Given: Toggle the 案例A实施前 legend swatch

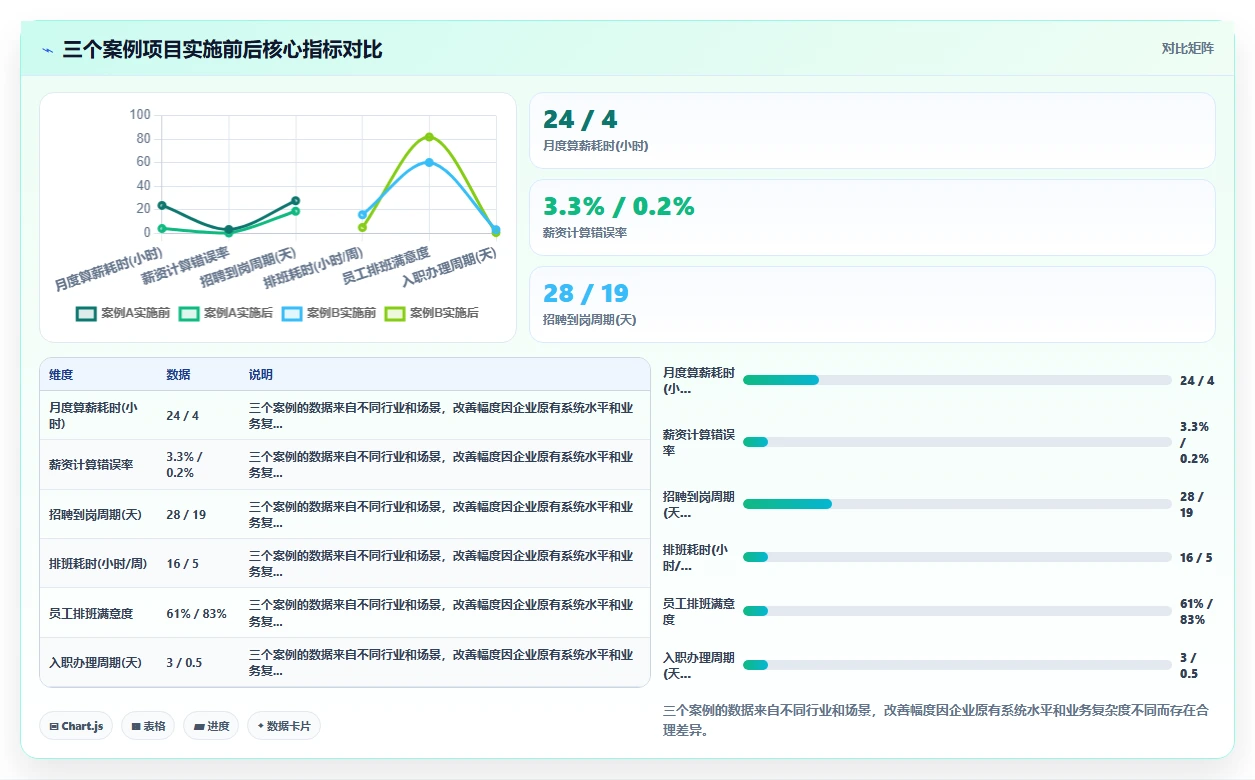Looking at the screenshot, I should pyautogui.click(x=87, y=313).
